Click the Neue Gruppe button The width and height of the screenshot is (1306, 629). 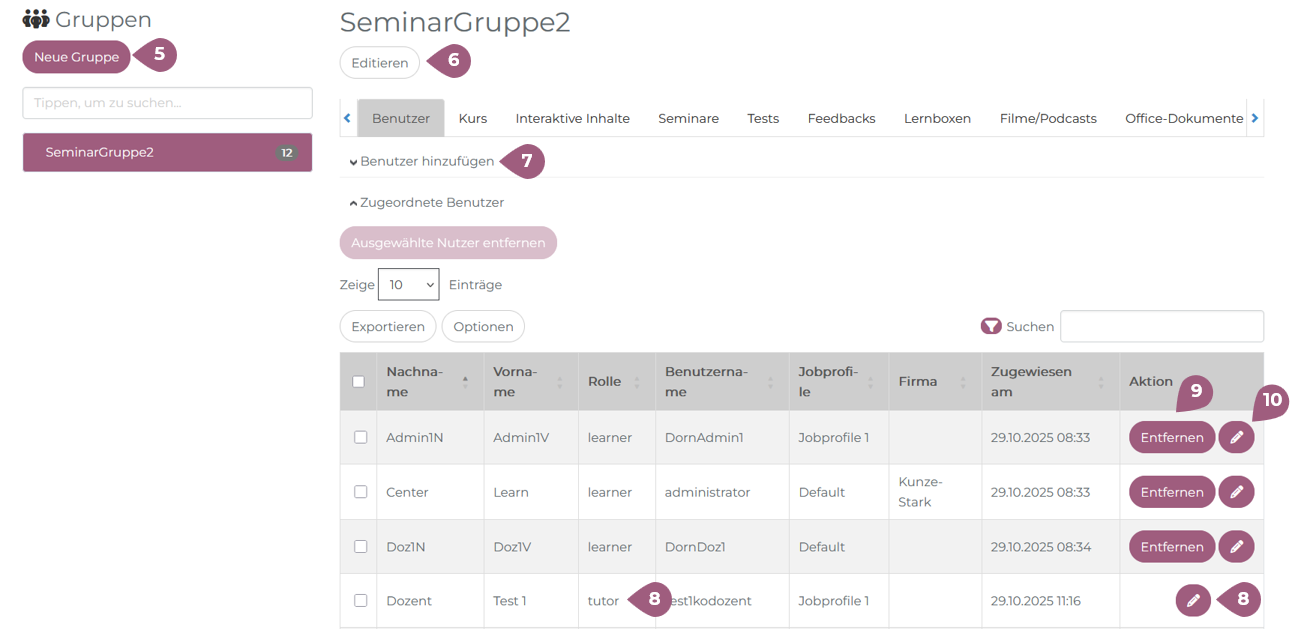pos(77,57)
